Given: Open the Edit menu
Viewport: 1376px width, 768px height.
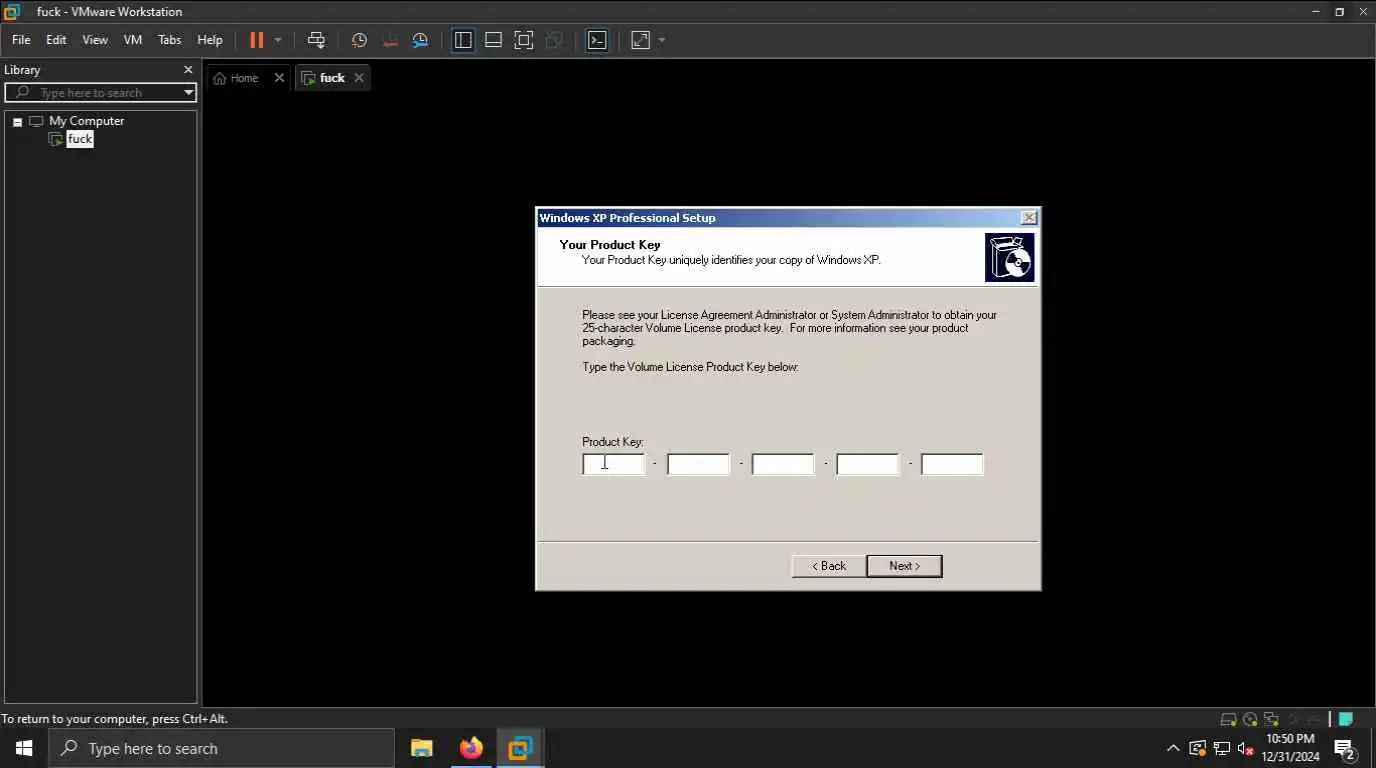Looking at the screenshot, I should pos(56,40).
